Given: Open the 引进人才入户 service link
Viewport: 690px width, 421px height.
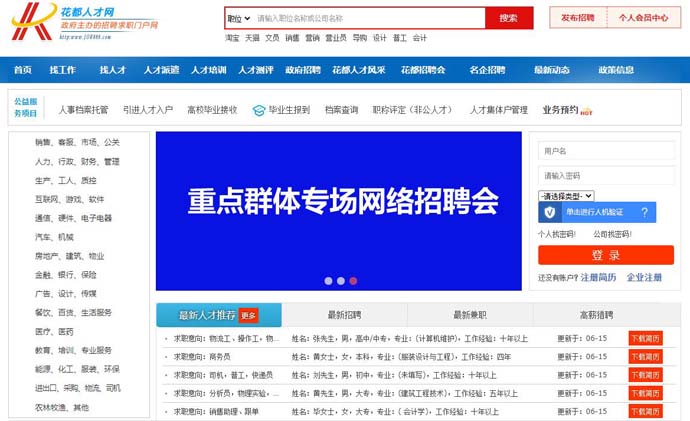Looking at the screenshot, I should pyautogui.click(x=148, y=110).
